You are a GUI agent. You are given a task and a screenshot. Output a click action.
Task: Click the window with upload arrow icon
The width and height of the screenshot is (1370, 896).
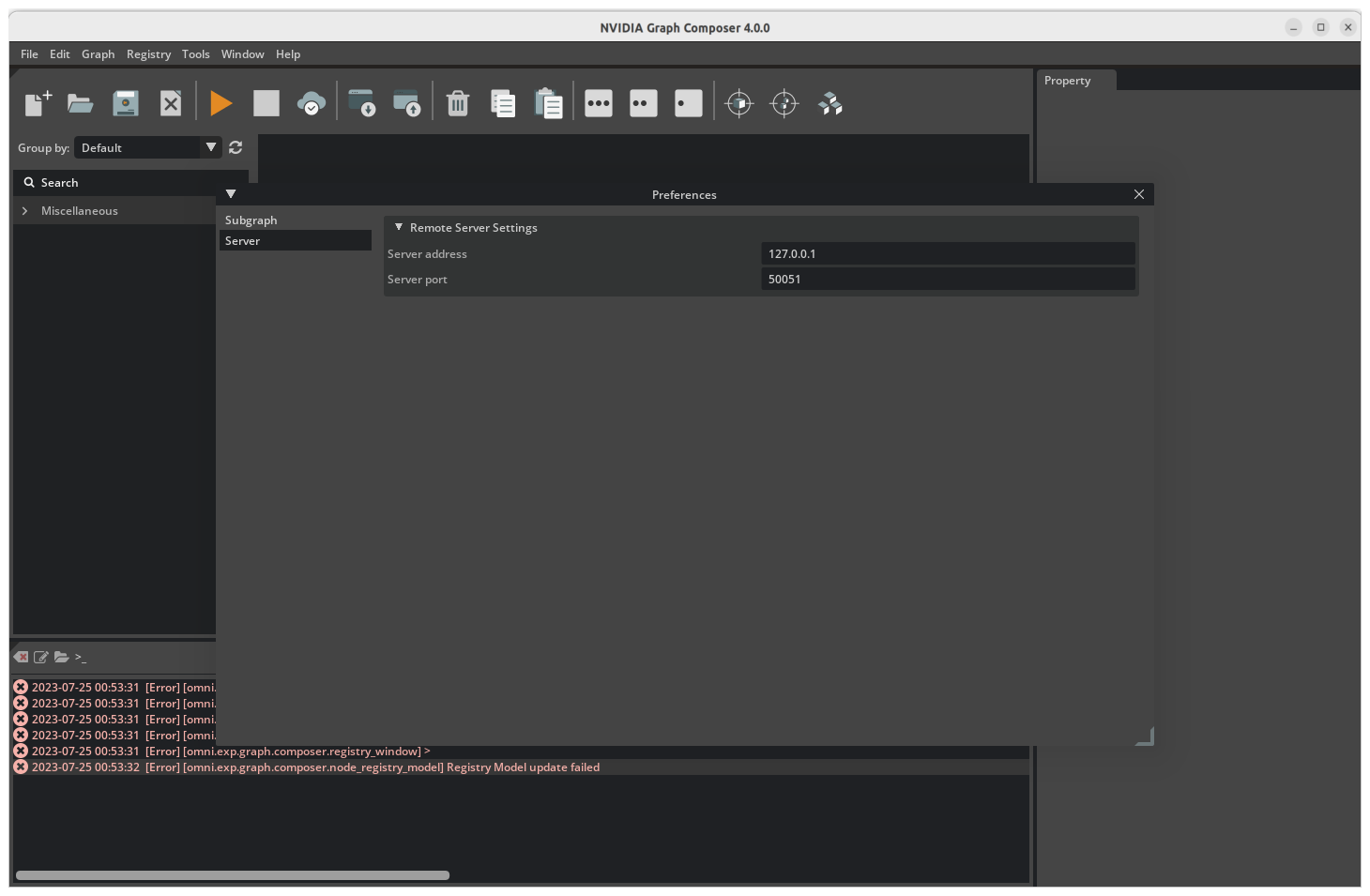[406, 103]
